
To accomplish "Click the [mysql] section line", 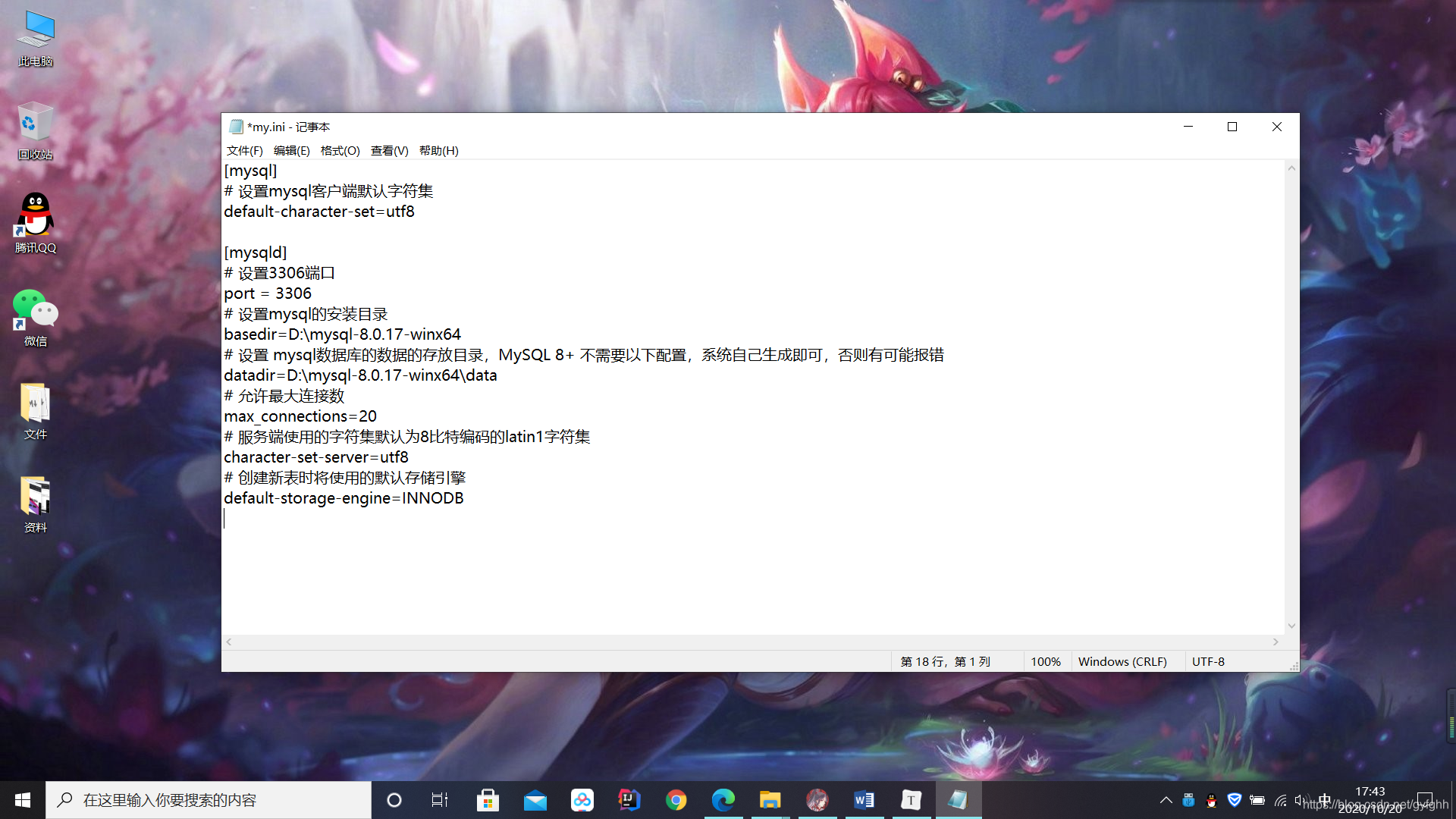I will 251,171.
